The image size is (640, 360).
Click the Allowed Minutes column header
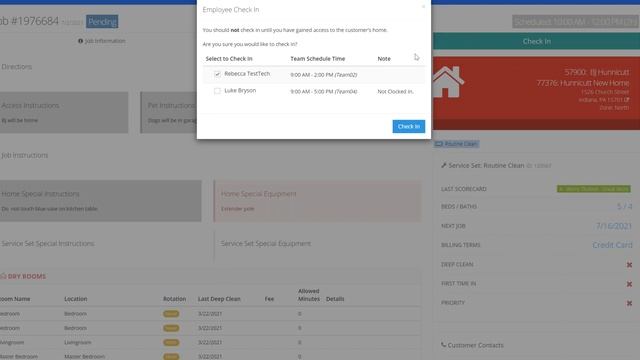coord(309,295)
